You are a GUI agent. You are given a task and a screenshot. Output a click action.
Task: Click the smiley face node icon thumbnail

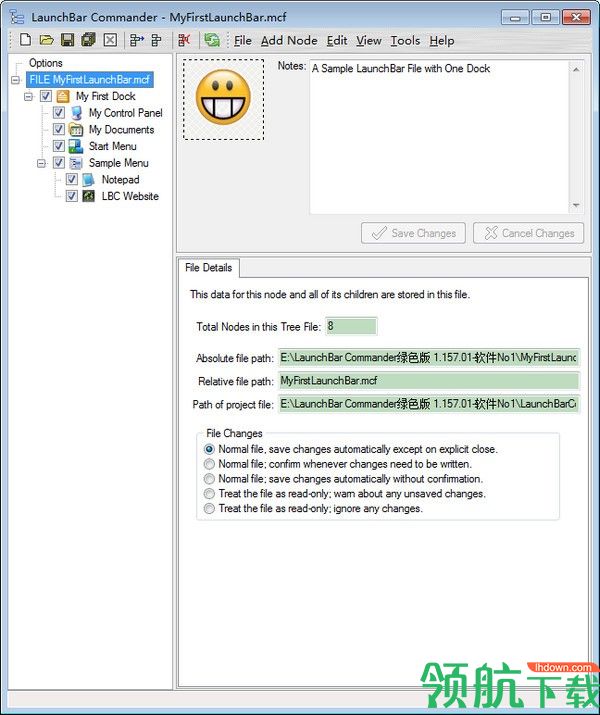pos(223,99)
